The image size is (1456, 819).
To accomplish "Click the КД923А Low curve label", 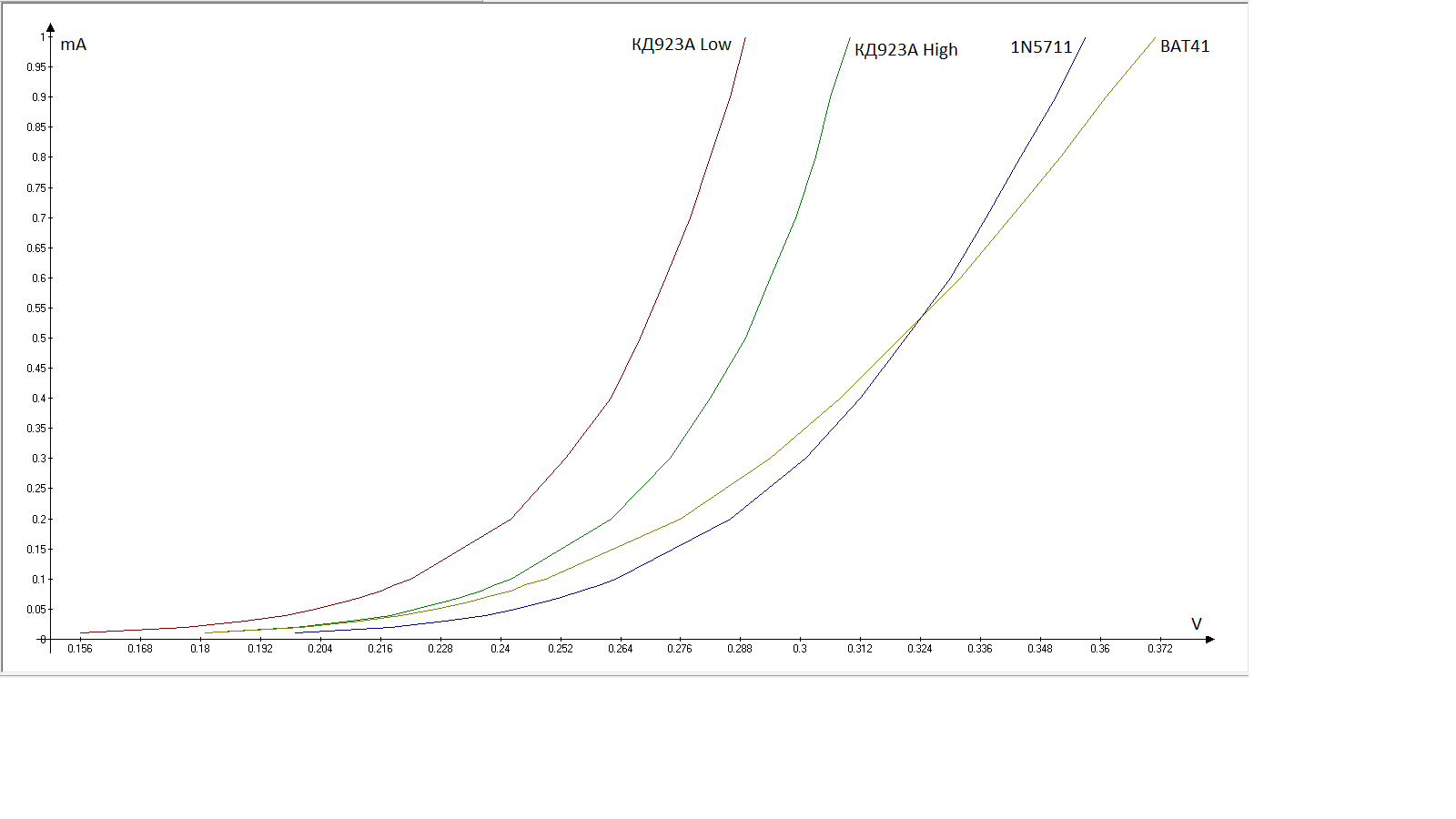I will click(681, 45).
